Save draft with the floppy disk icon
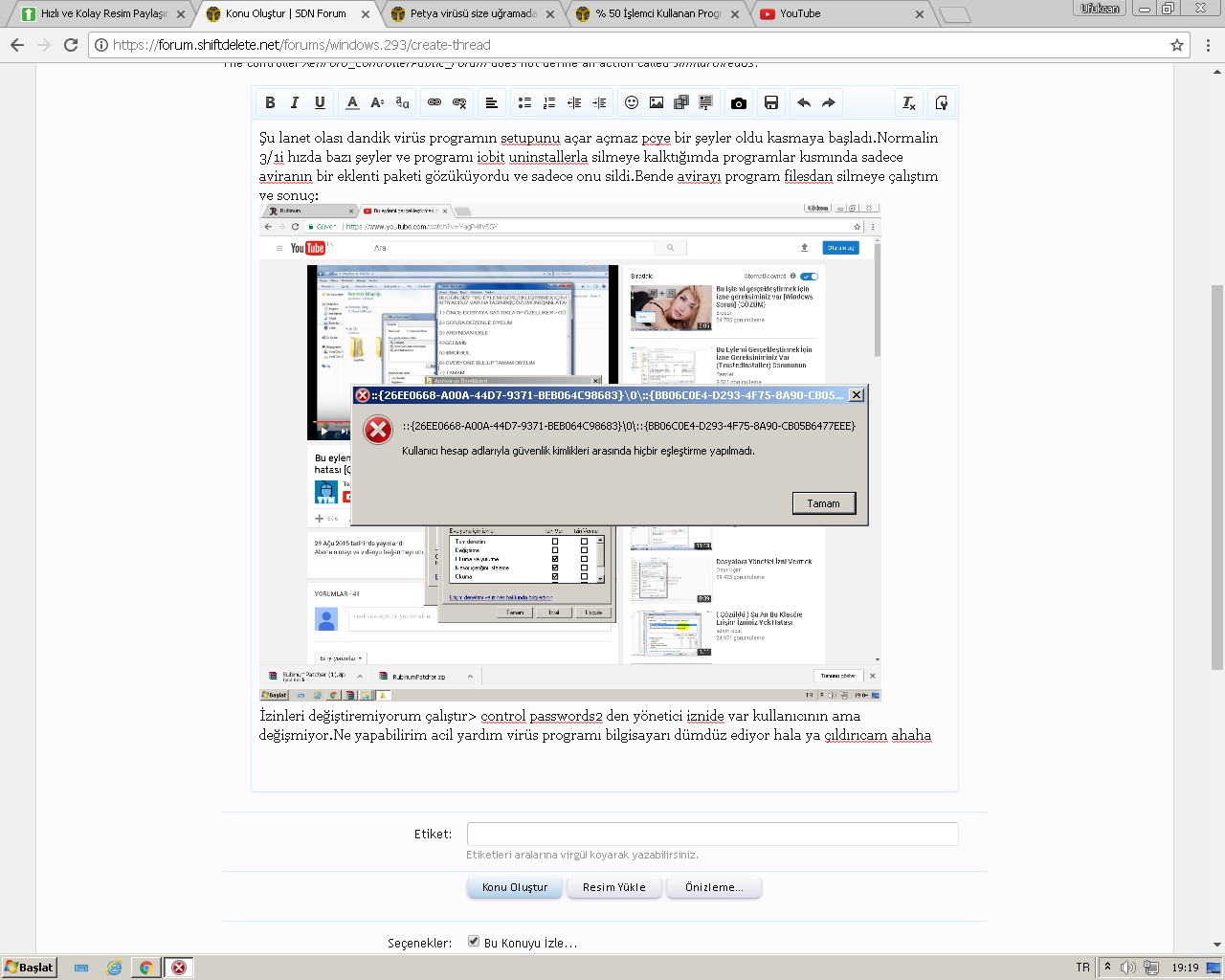1225x980 pixels. point(771,102)
